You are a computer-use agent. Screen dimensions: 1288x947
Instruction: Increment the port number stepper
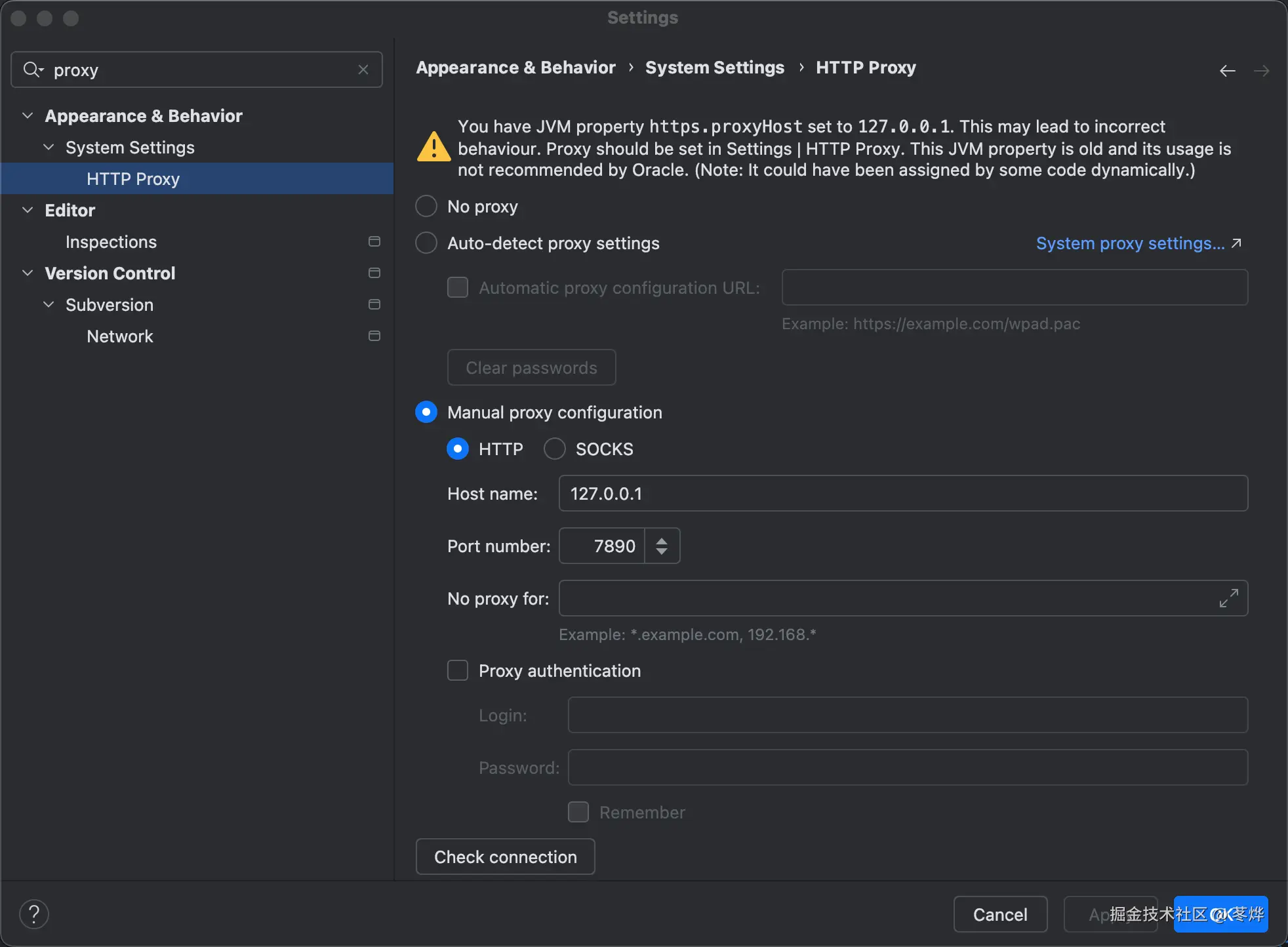pyautogui.click(x=662, y=540)
